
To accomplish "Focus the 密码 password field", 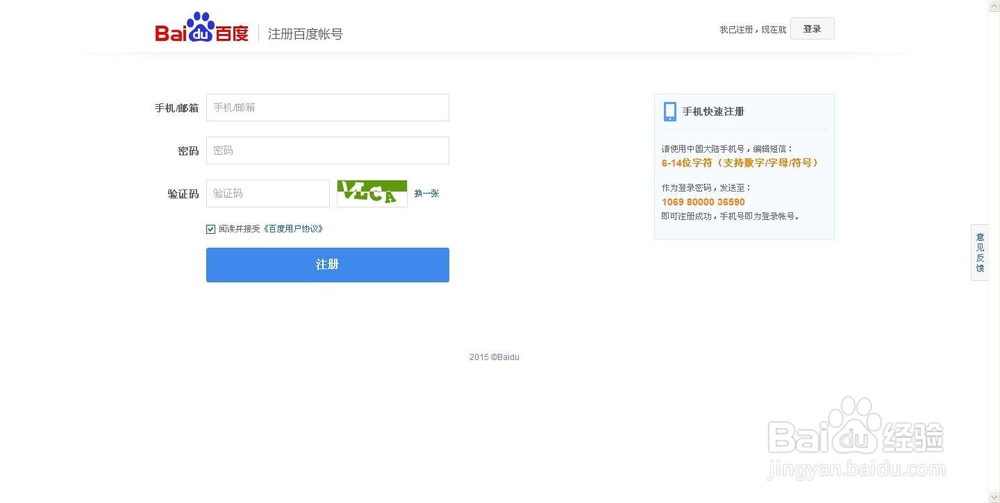I will pyautogui.click(x=327, y=150).
